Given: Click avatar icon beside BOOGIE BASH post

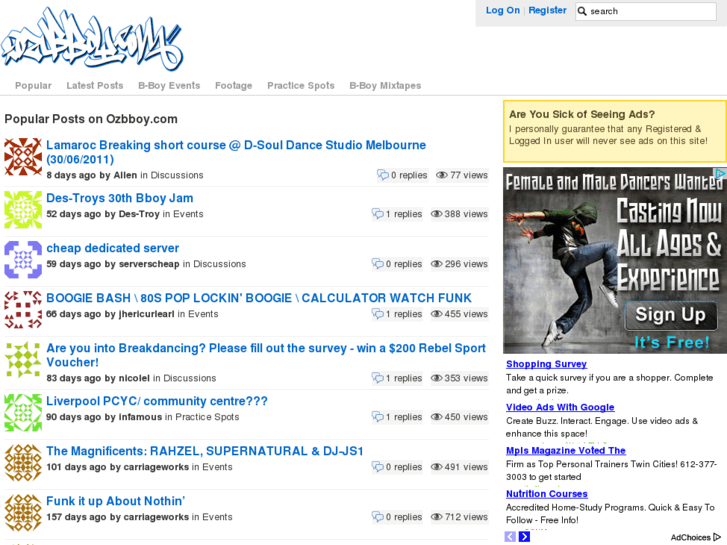Looking at the screenshot, I should coord(23,310).
